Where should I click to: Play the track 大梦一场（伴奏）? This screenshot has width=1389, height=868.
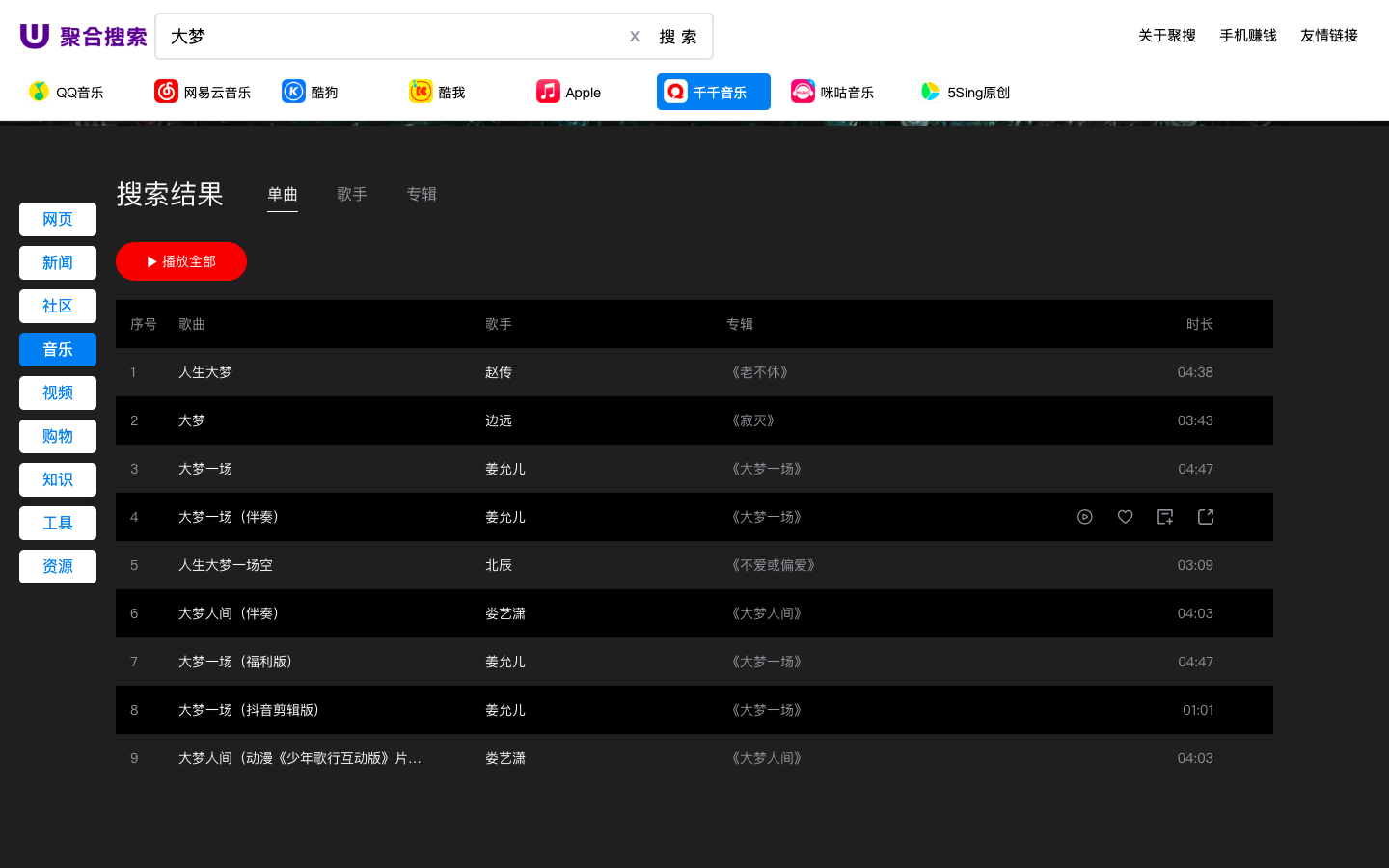click(x=1084, y=517)
